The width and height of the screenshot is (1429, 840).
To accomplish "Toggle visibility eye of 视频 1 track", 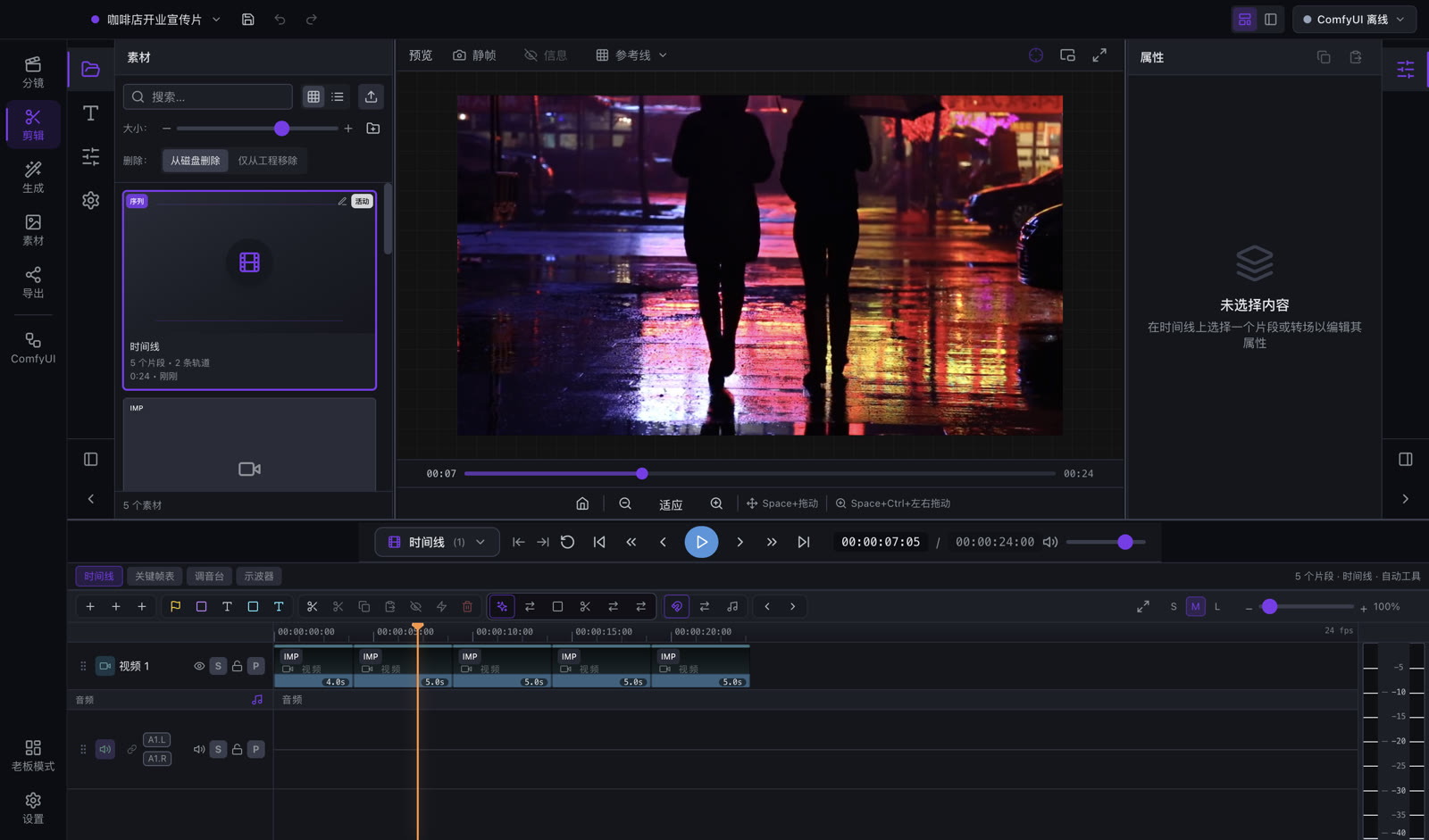I will click(199, 666).
